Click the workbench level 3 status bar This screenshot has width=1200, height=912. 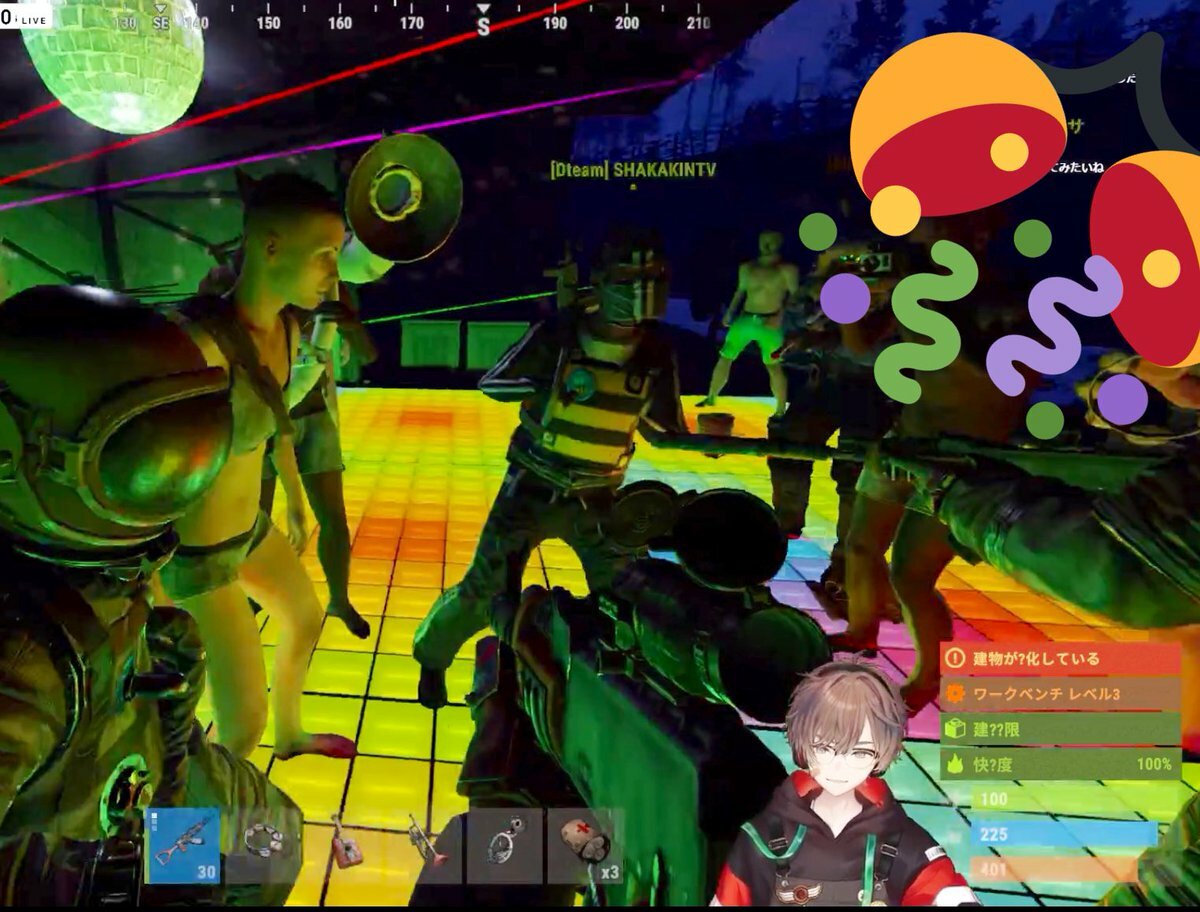coord(1060,694)
